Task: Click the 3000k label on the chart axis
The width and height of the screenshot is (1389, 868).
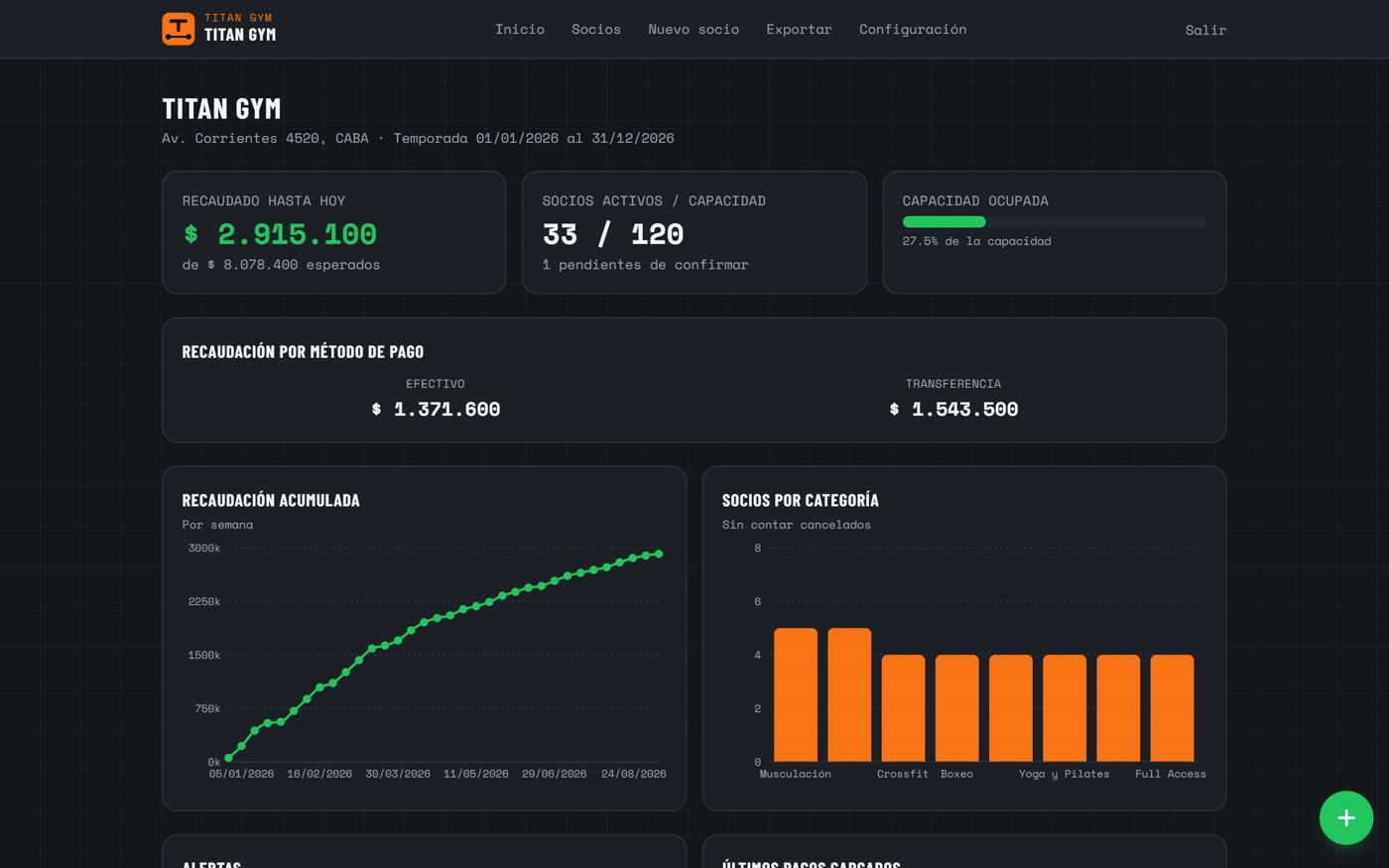Action: pos(204,549)
